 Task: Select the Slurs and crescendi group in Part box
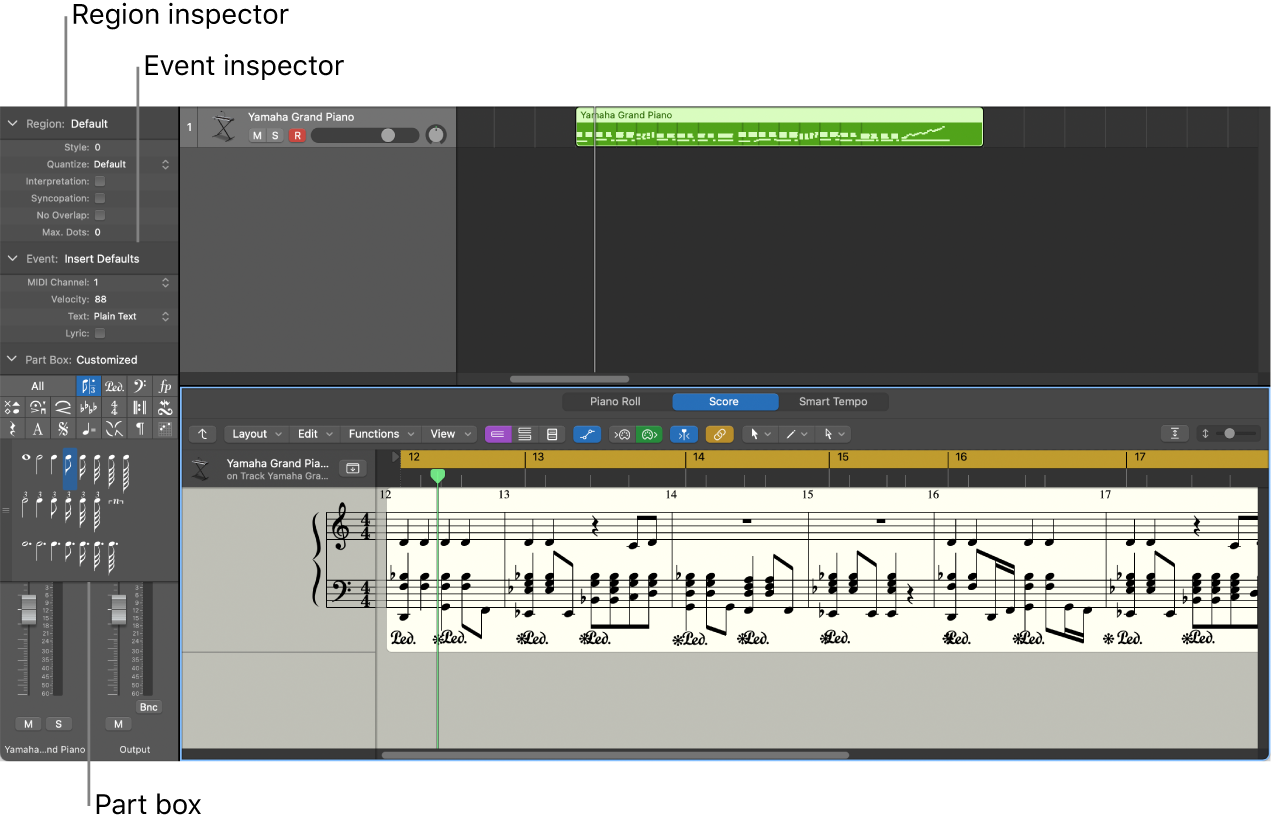(x=63, y=407)
